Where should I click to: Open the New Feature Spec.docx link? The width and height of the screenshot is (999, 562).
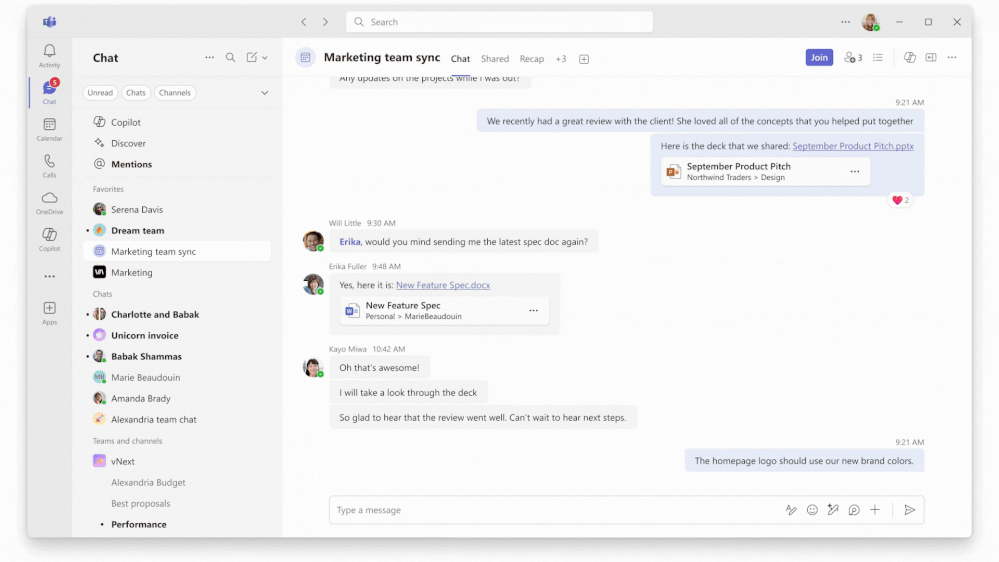pyautogui.click(x=443, y=285)
